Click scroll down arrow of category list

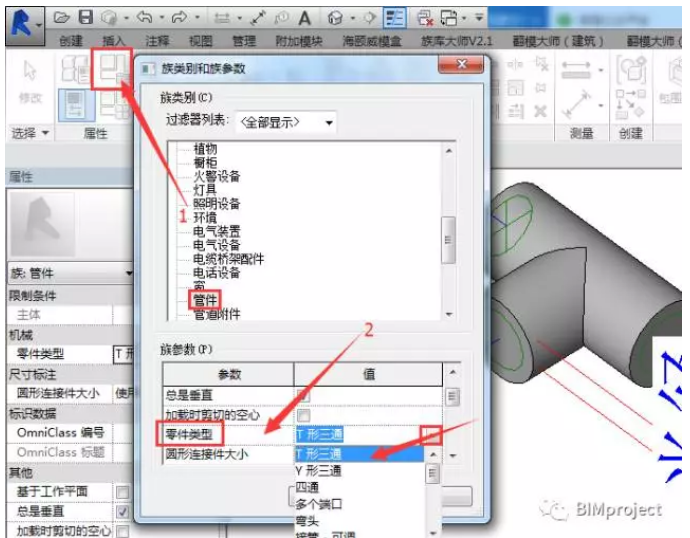point(449,314)
